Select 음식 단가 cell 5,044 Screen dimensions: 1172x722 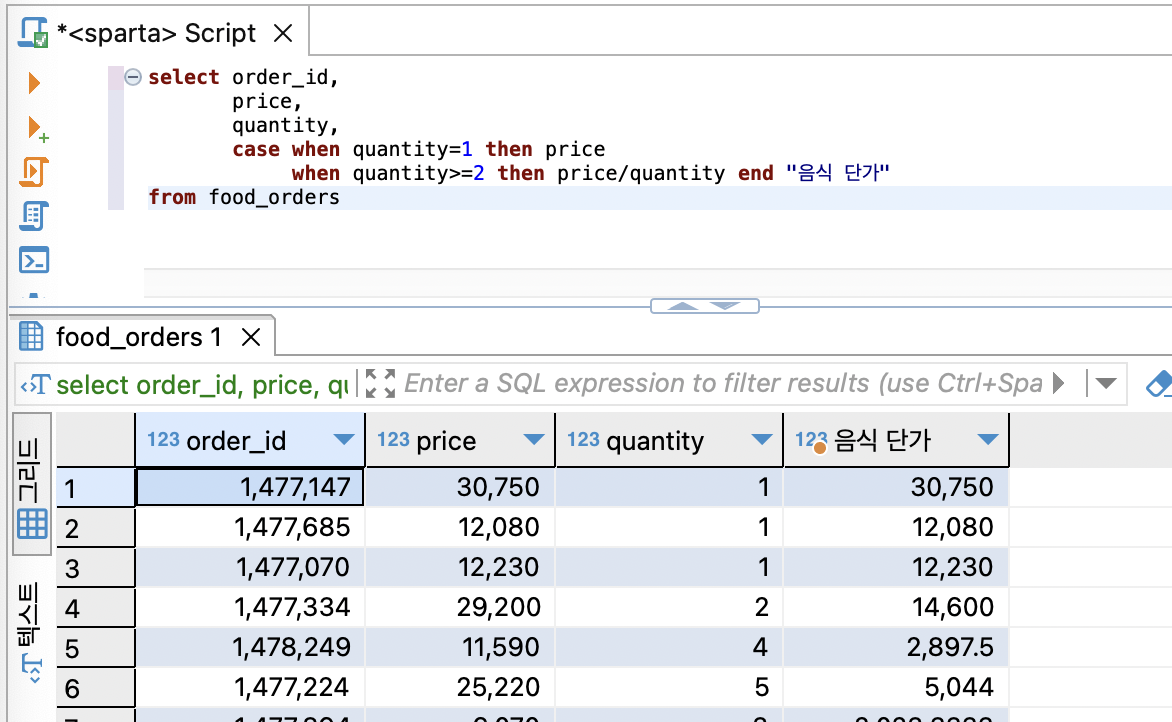pyautogui.click(x=896, y=687)
